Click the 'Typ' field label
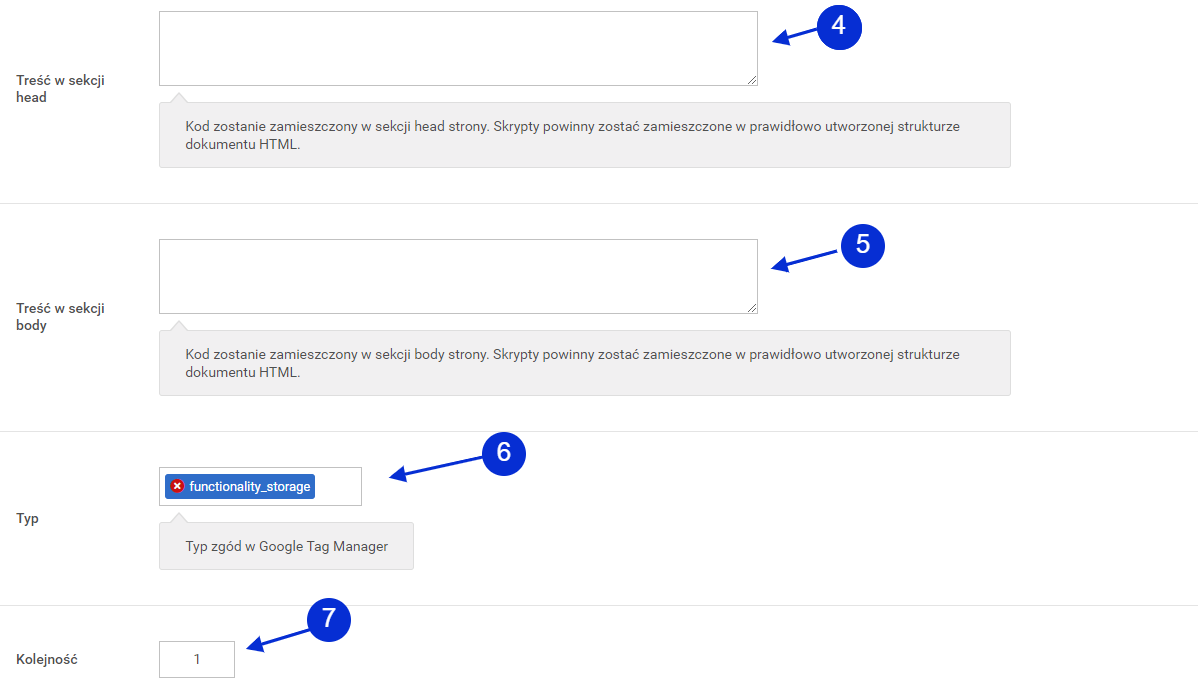Viewport: 1198px width, 691px height. (x=28, y=518)
